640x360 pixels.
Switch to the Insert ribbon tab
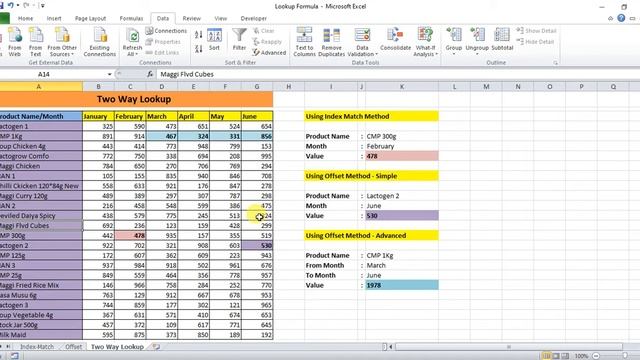[x=54, y=18]
